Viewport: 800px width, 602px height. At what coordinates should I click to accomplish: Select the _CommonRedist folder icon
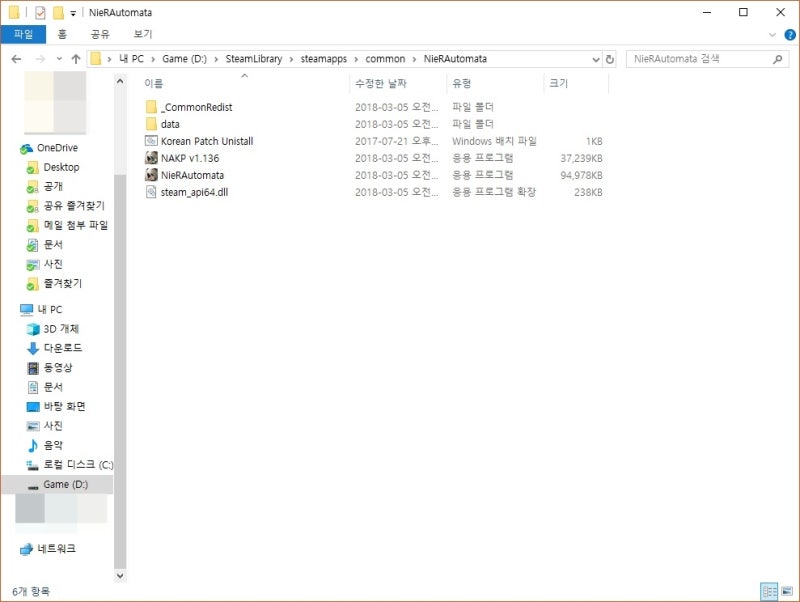151,107
